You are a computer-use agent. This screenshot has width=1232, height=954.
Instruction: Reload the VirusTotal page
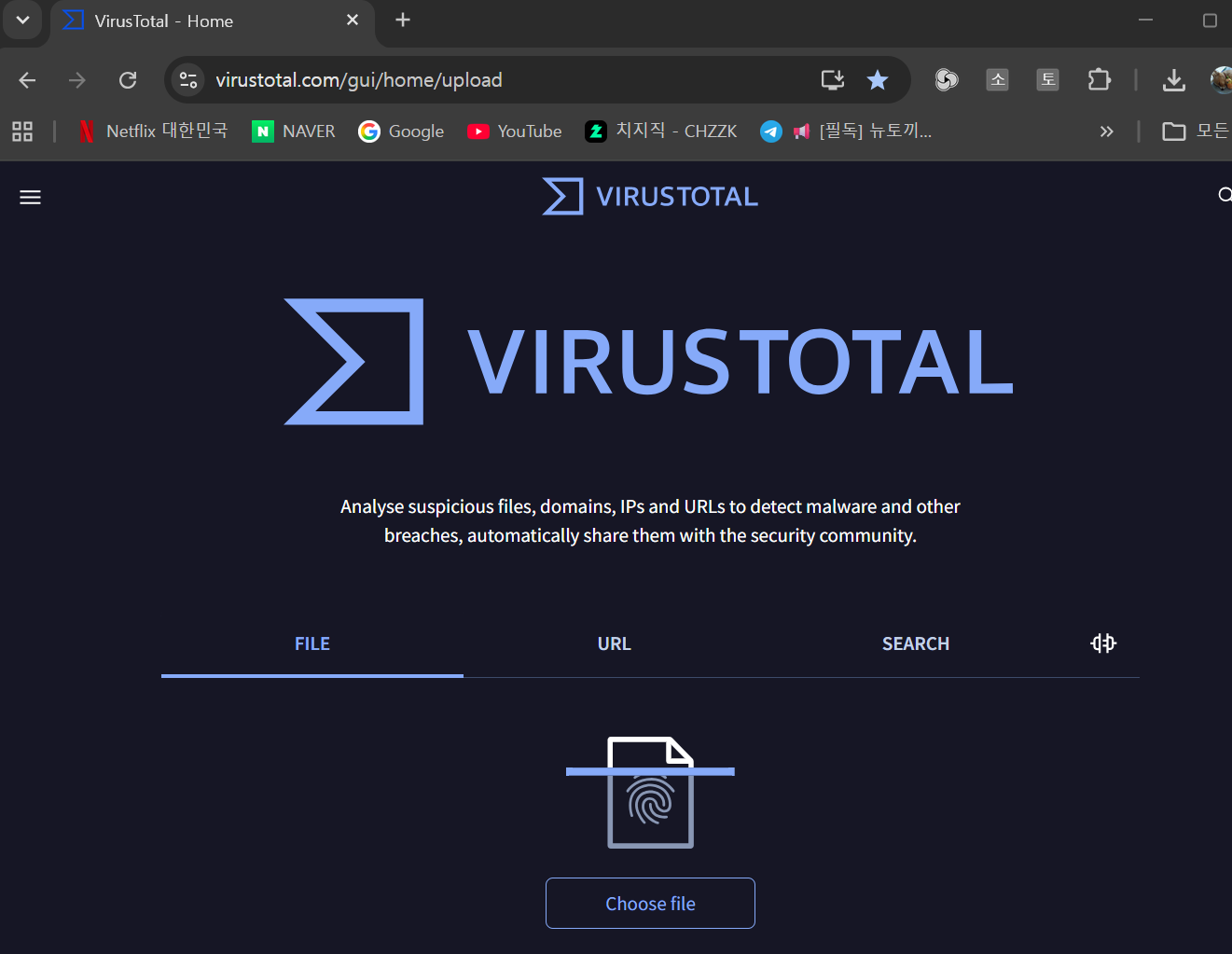coord(128,80)
